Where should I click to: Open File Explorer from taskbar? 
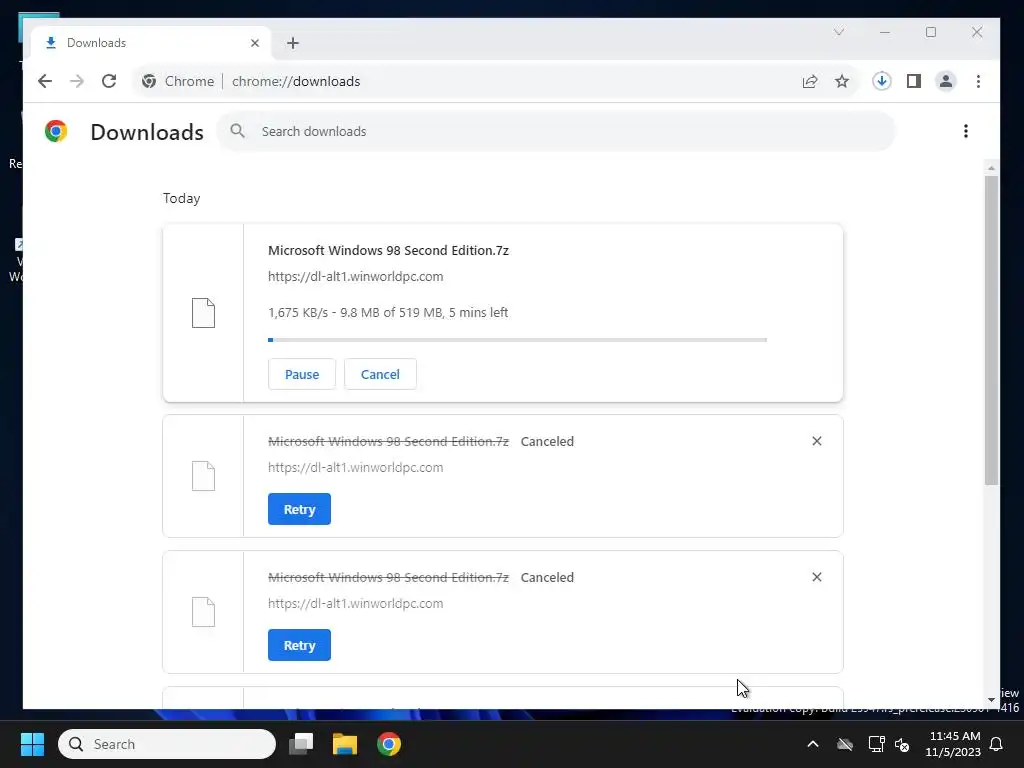point(345,744)
